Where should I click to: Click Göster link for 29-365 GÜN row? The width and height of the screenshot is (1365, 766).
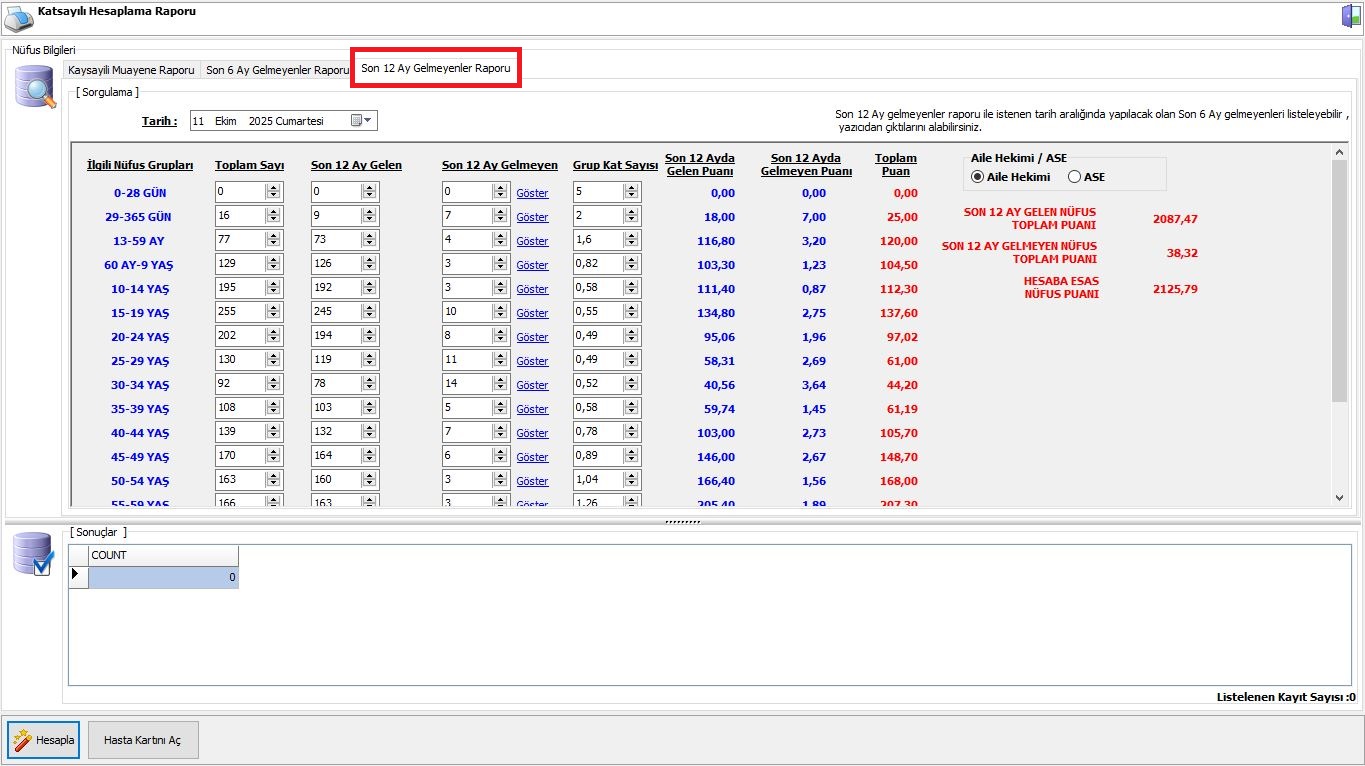point(532,217)
